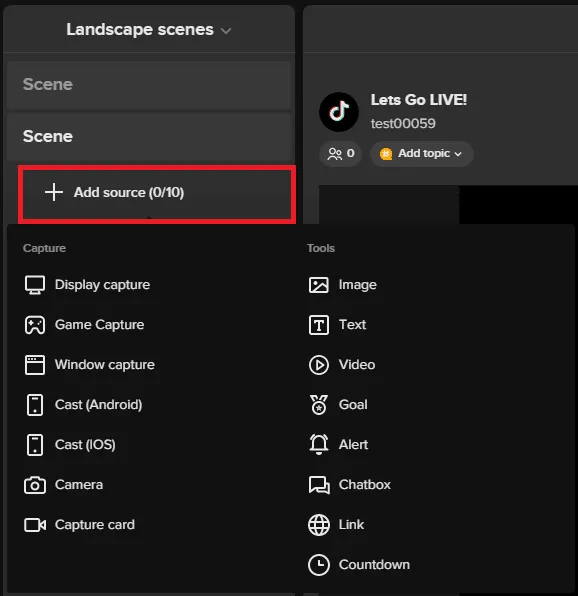This screenshot has width=578, height=596.
Task: Add a Video source label
Action: 357,365
